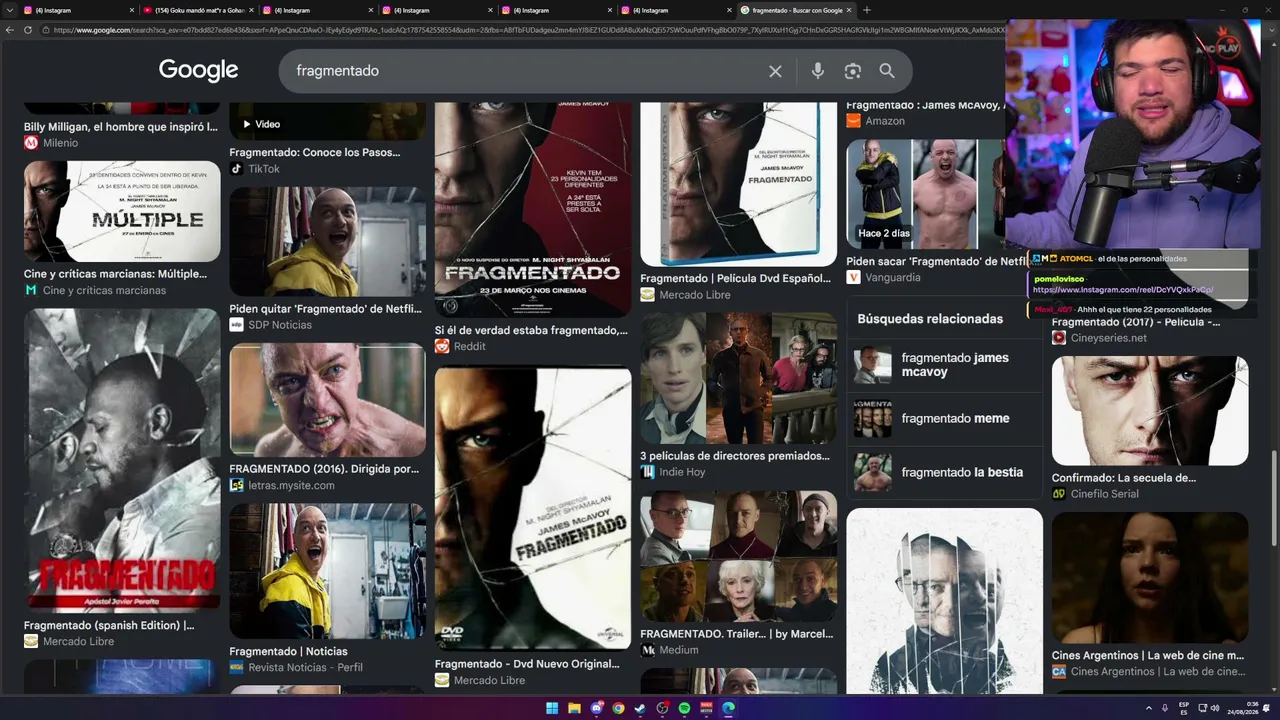Submit search with the magnifier icon
The width and height of the screenshot is (1280, 720).
pyautogui.click(x=887, y=71)
